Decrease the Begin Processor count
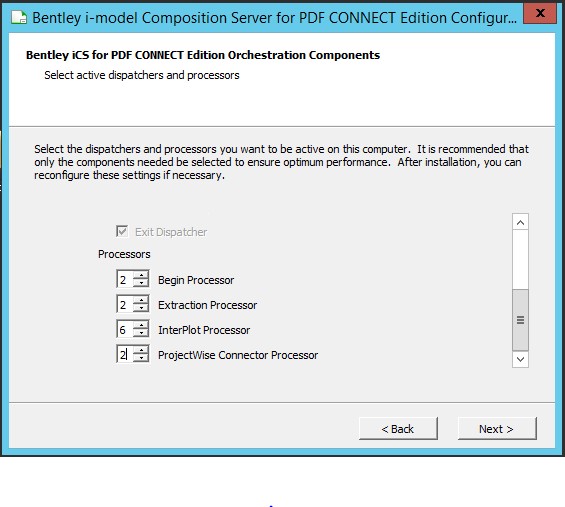 (141, 283)
